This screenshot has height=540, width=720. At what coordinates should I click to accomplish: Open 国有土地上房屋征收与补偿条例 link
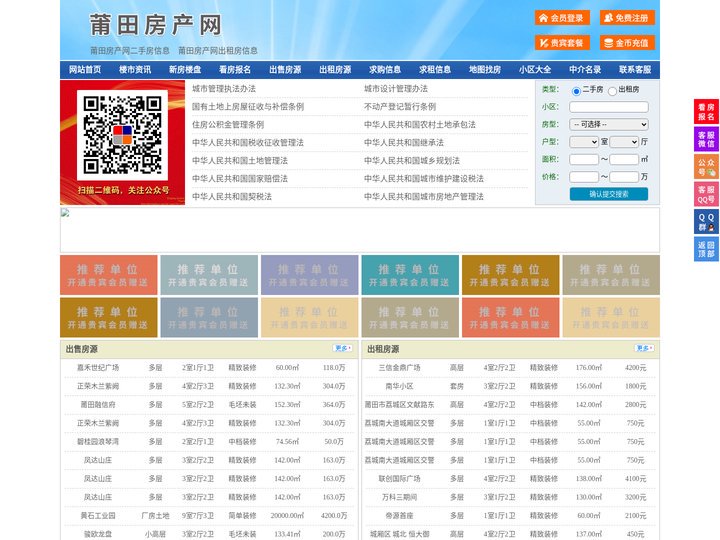pyautogui.click(x=248, y=107)
